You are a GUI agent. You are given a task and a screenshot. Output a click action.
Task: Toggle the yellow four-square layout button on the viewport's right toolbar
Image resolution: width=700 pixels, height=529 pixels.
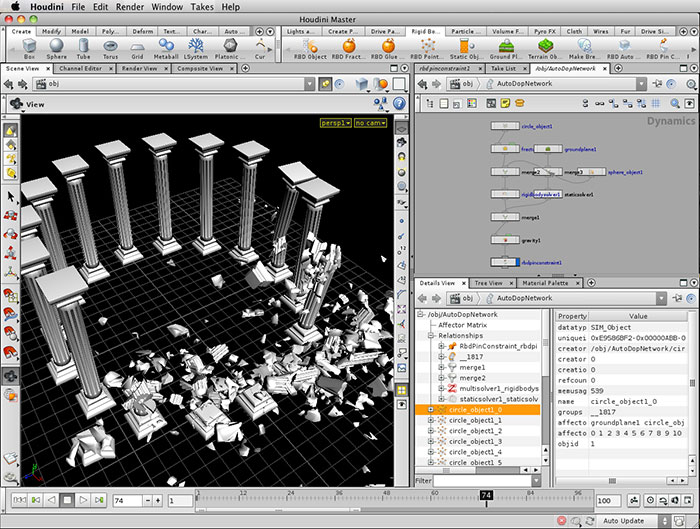[402, 390]
